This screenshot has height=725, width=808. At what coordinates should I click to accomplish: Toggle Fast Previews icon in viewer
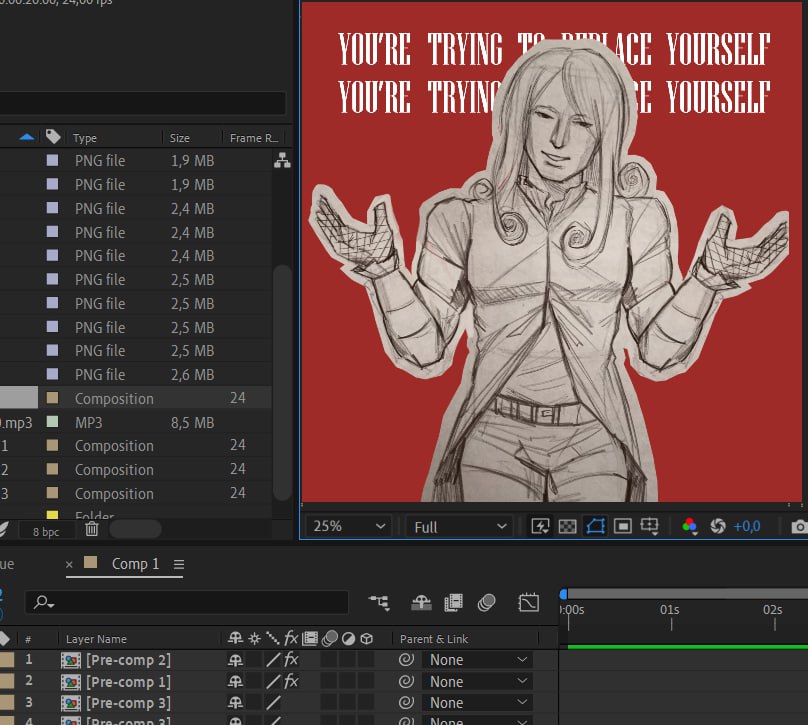[x=540, y=526]
